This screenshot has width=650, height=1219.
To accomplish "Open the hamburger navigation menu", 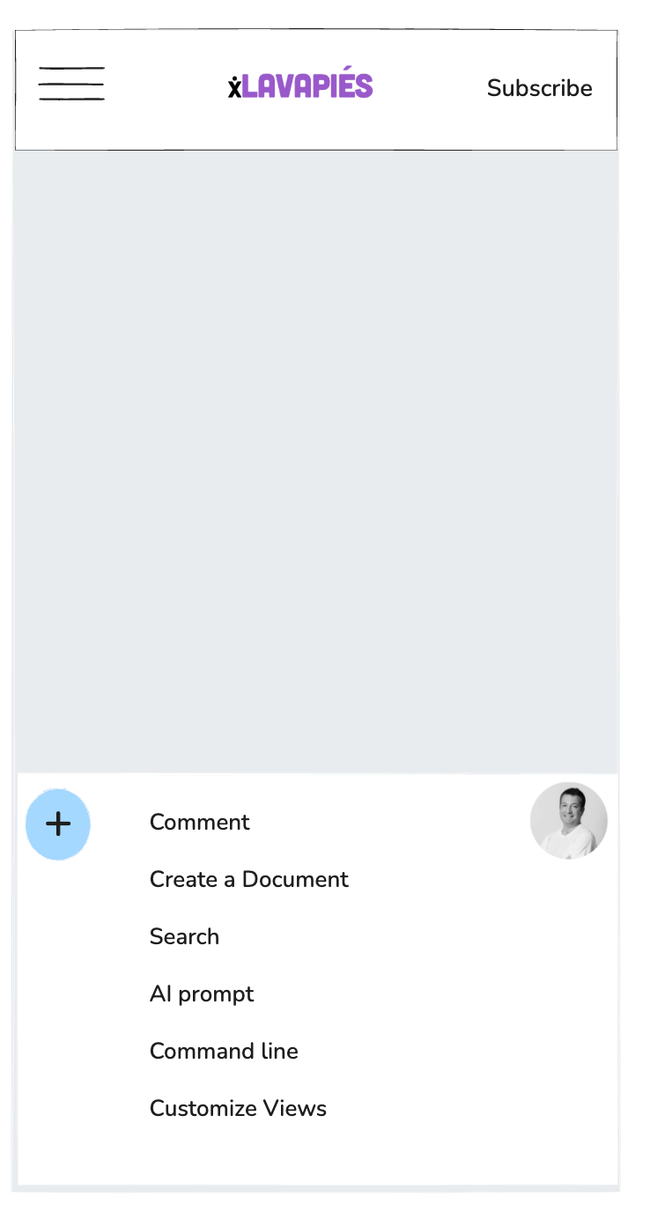I will point(71,84).
